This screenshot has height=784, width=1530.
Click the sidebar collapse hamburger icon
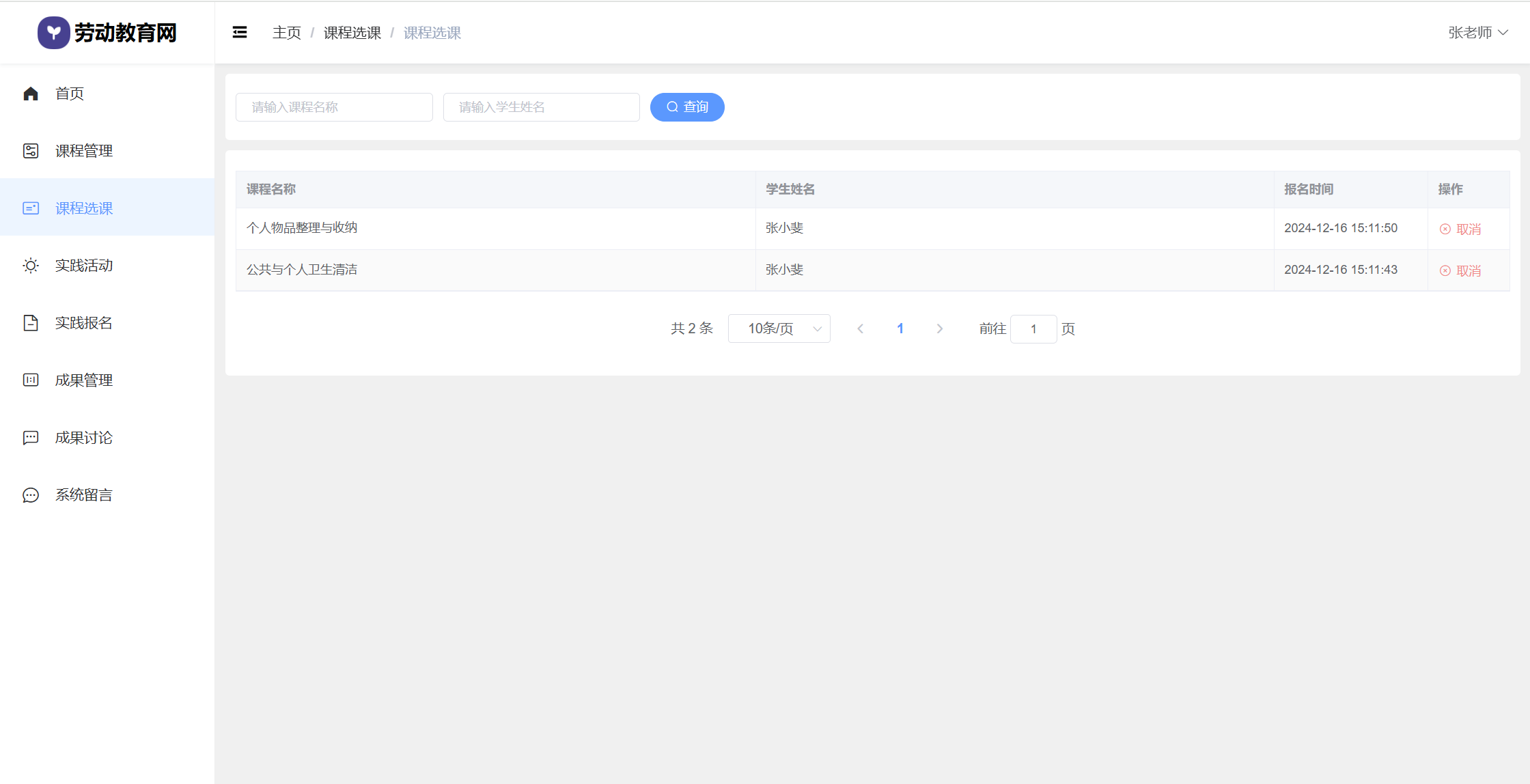240,32
